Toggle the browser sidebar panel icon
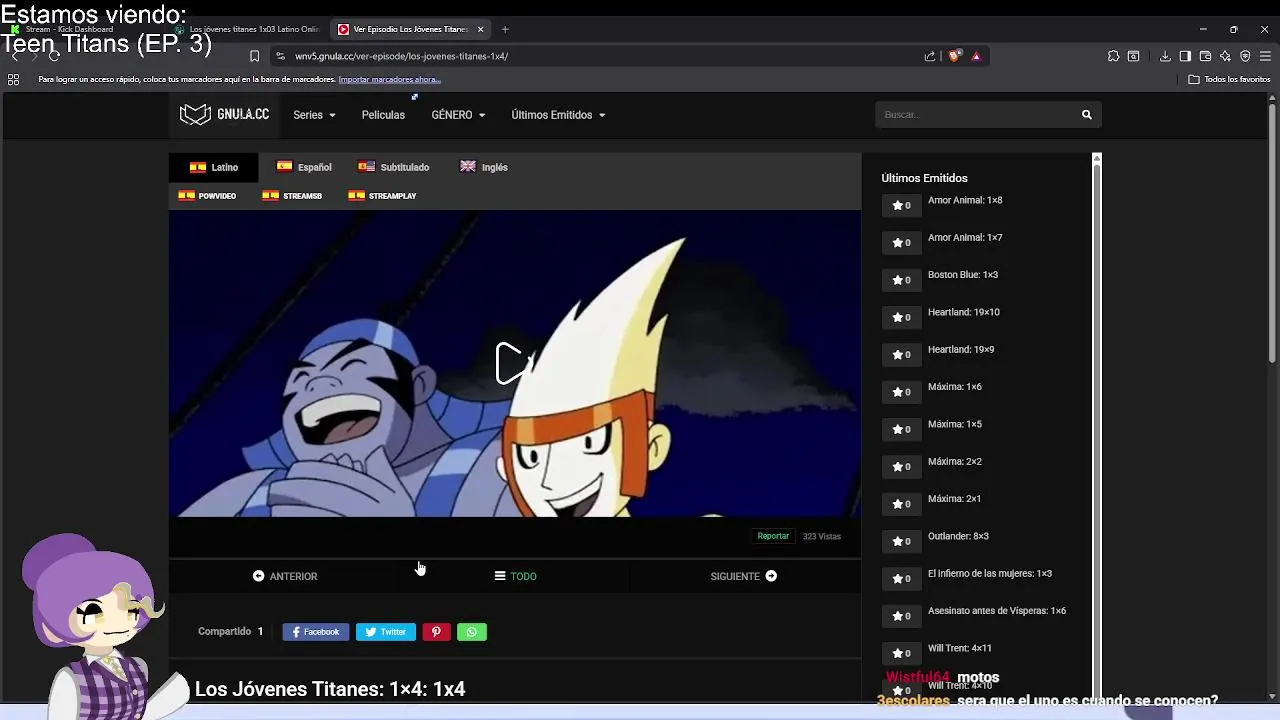This screenshot has height=720, width=1280. [x=1185, y=56]
